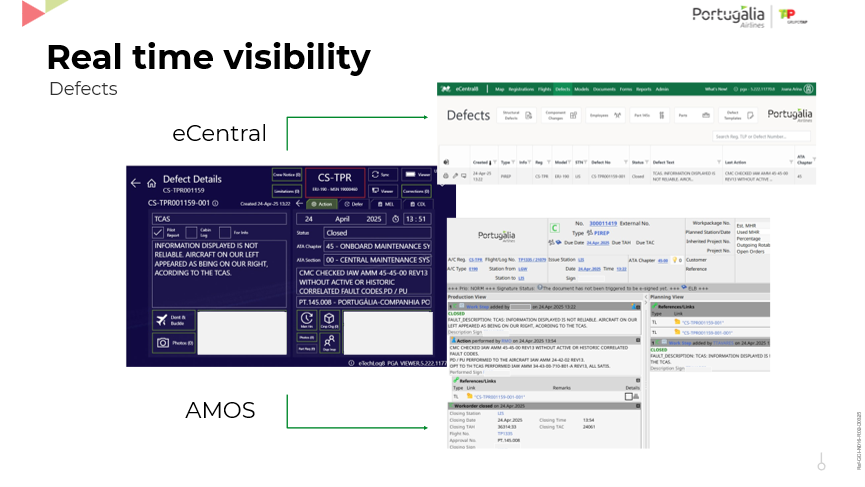Open Parts tile in eCentral
Screen dimensions: 865x487
click(x=694, y=115)
